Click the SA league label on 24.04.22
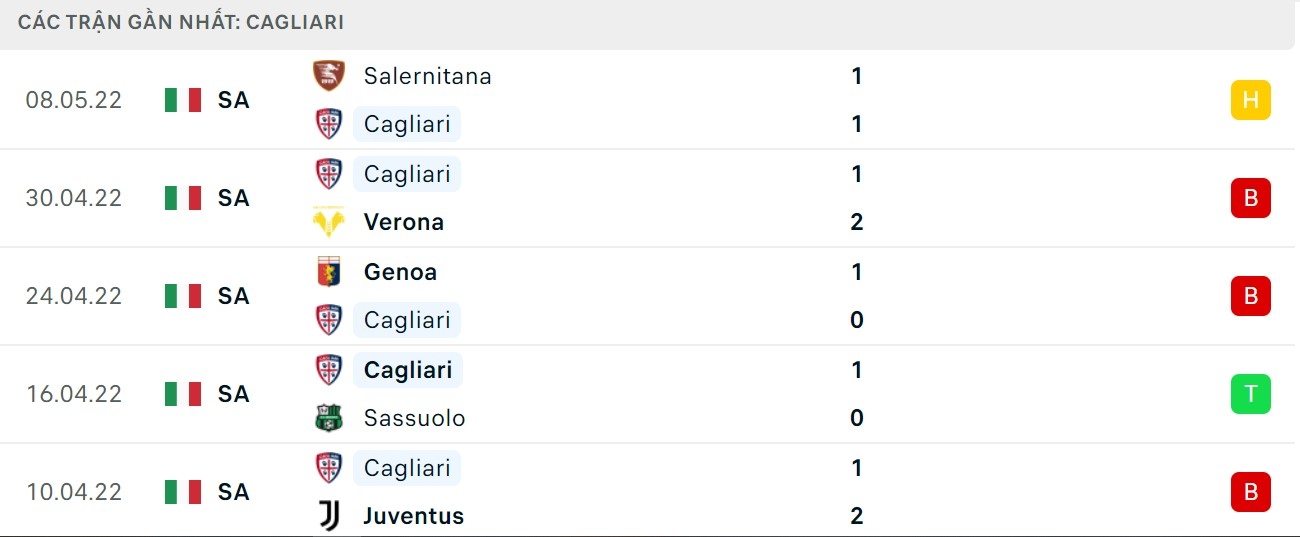The height and width of the screenshot is (537, 1300). click(x=233, y=296)
